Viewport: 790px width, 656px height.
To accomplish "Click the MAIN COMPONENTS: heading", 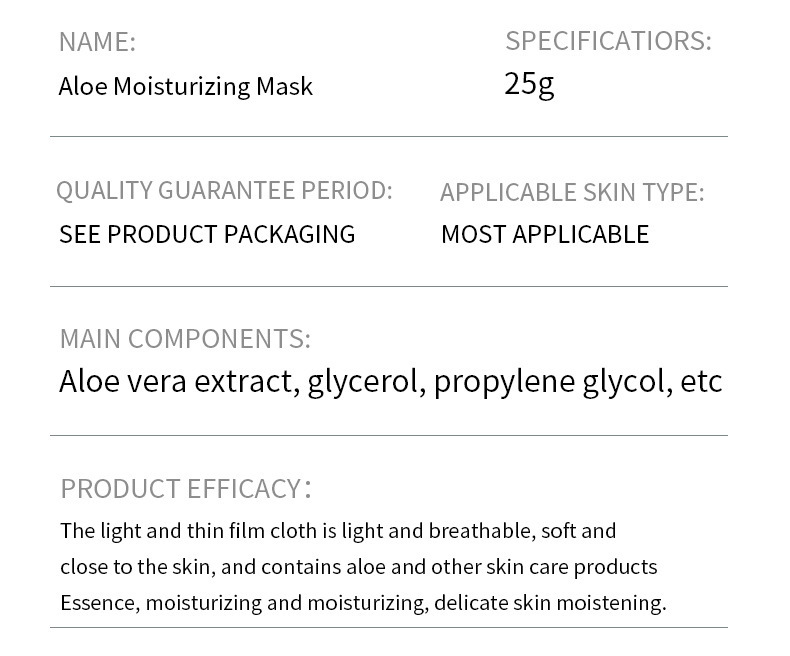I will pos(185,339).
